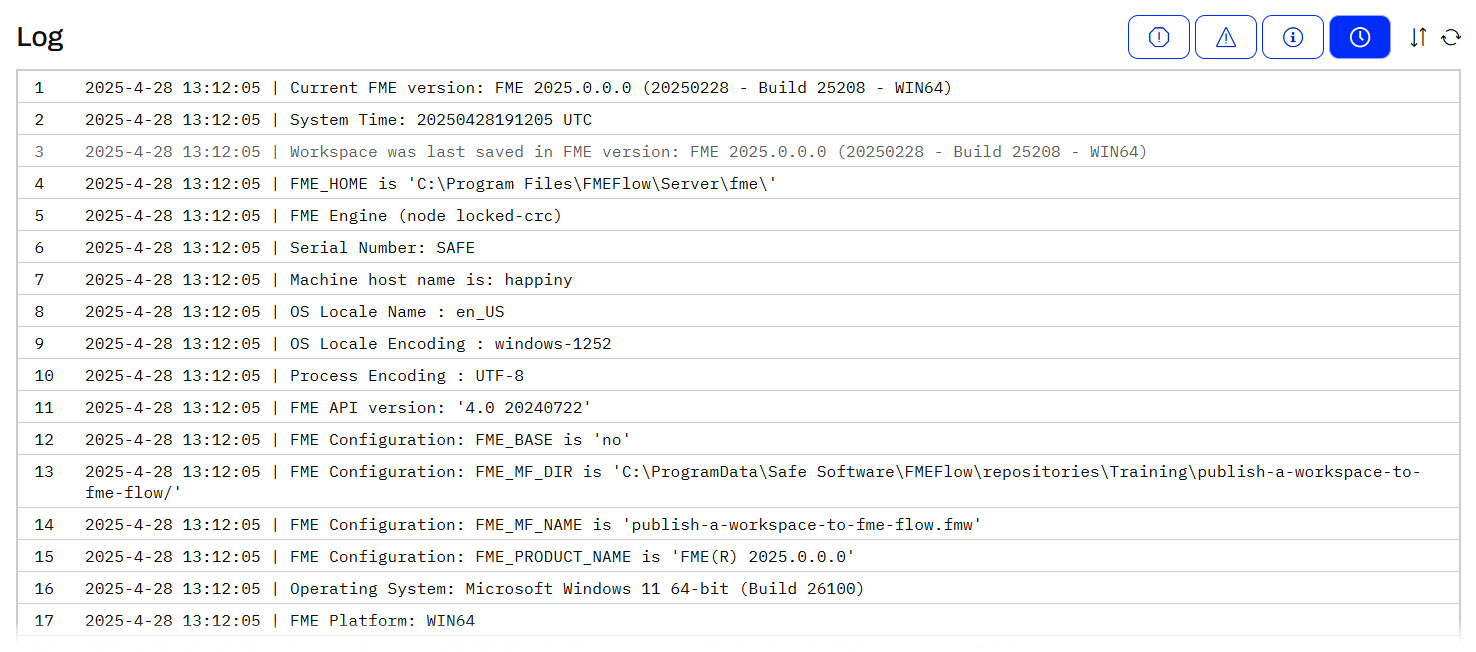
Task: Select the OS Locale Encoding row
Action: pyautogui.click(x=450, y=344)
